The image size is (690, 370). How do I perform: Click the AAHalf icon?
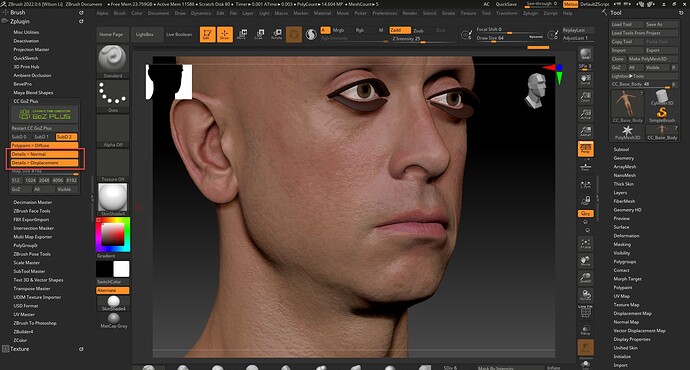click(585, 131)
